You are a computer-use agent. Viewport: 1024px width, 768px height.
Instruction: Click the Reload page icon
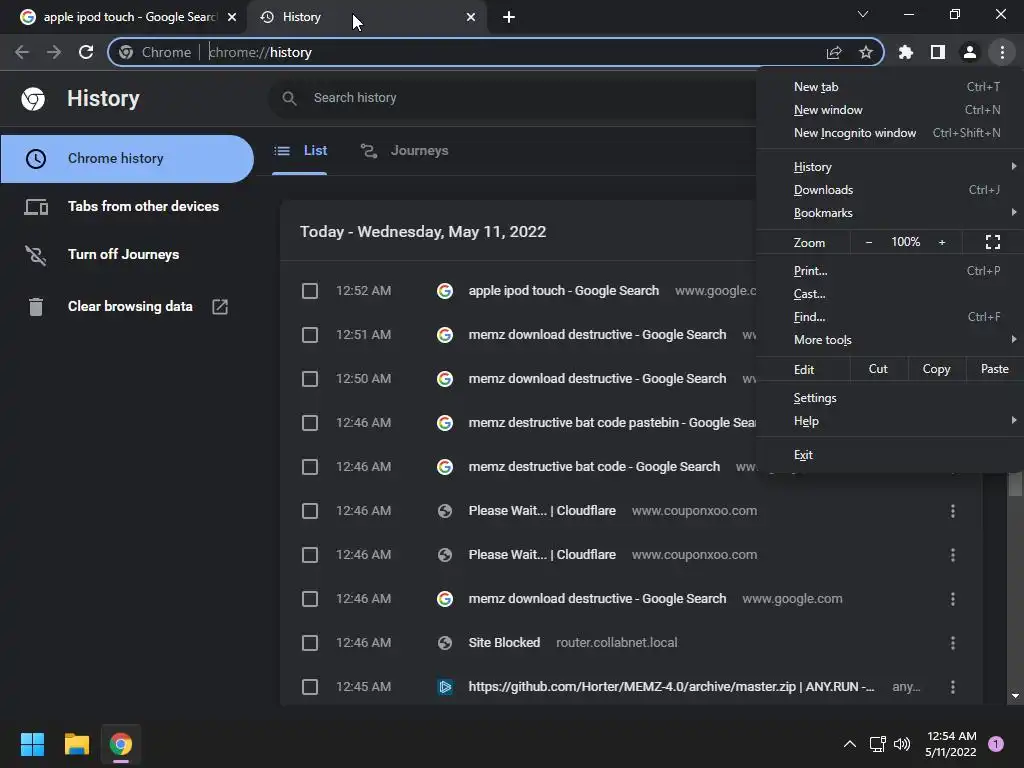click(x=86, y=52)
